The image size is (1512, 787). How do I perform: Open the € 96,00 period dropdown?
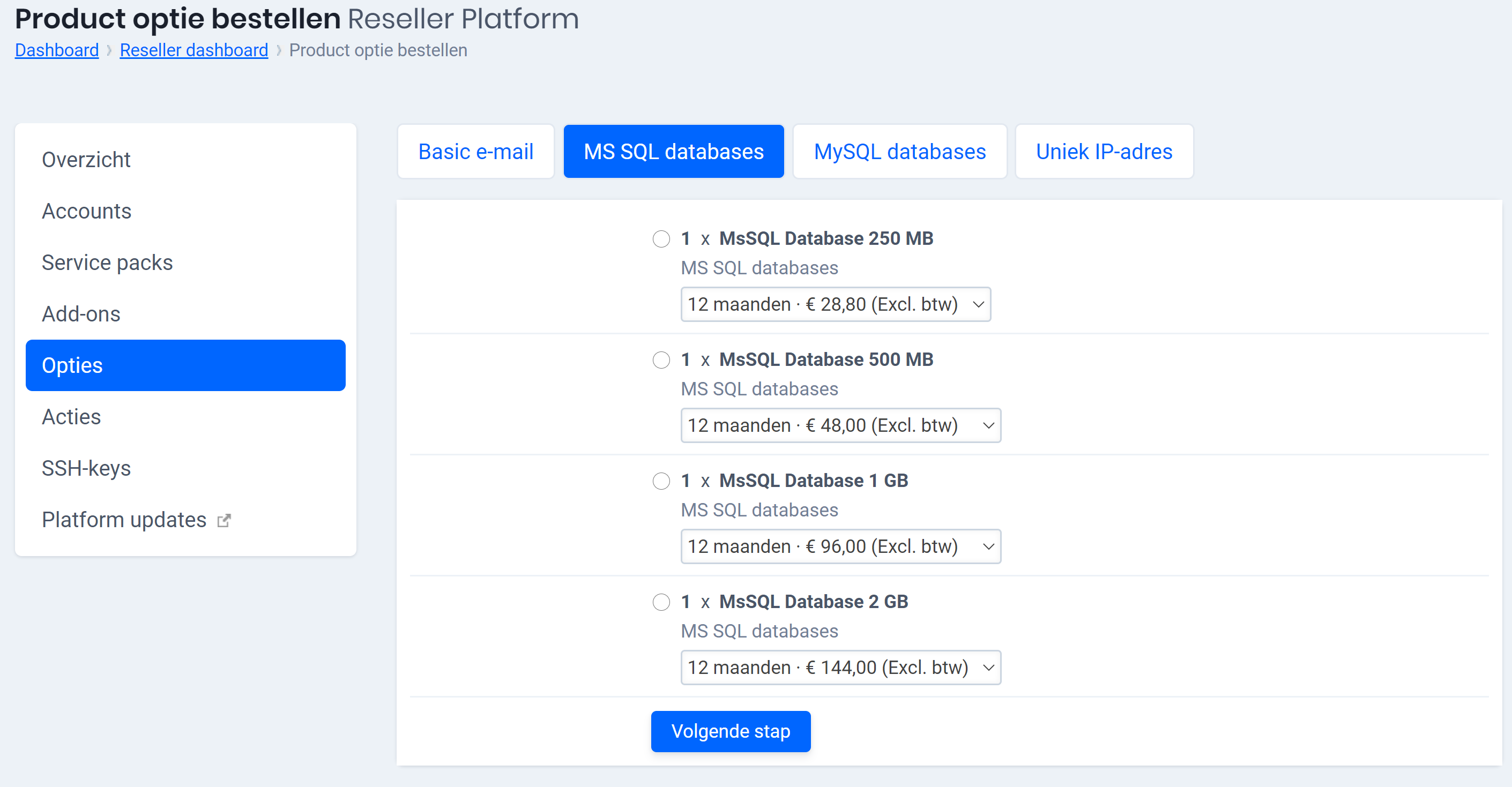[840, 547]
